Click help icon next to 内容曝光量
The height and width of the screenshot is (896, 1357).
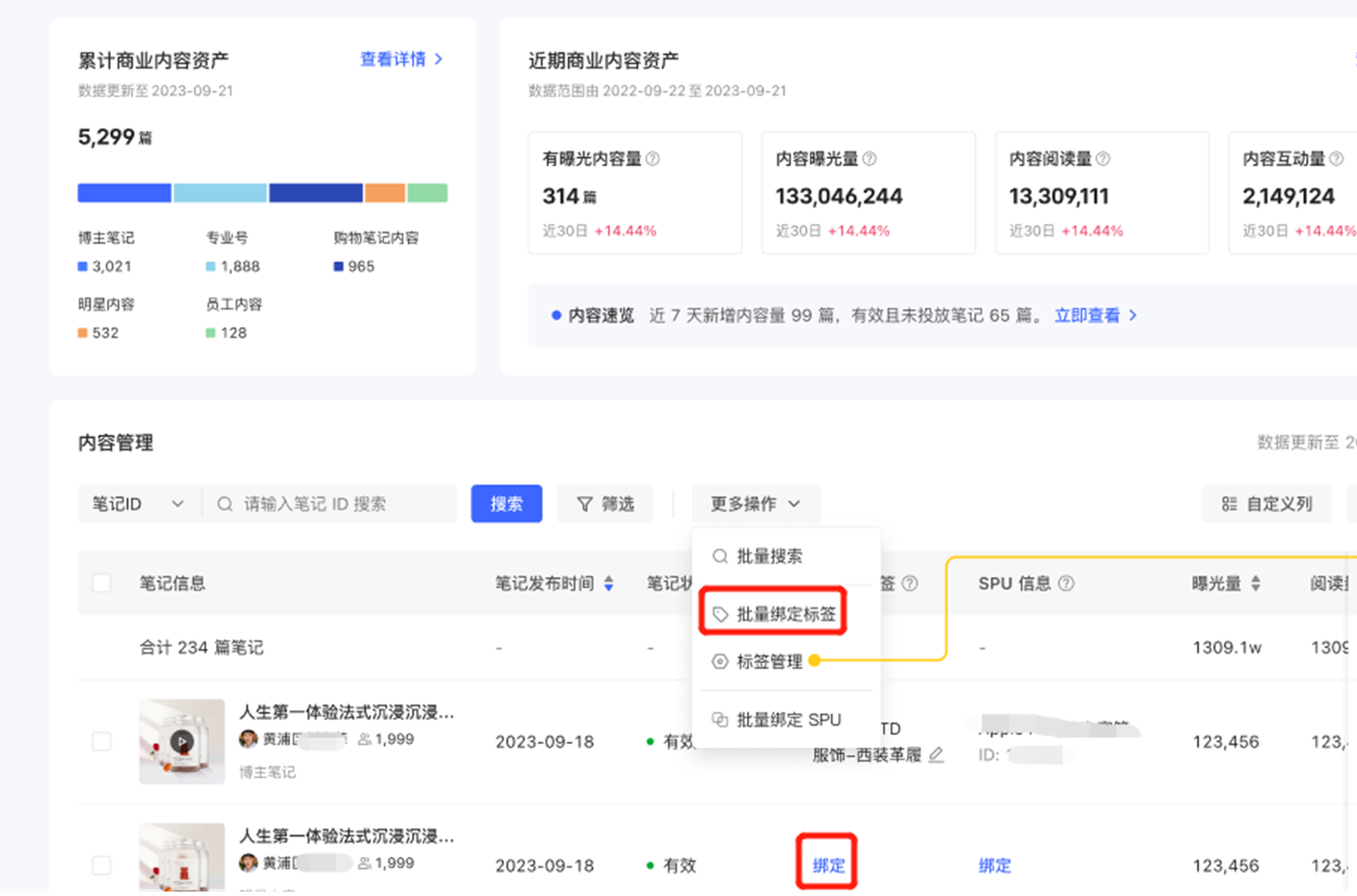click(869, 159)
